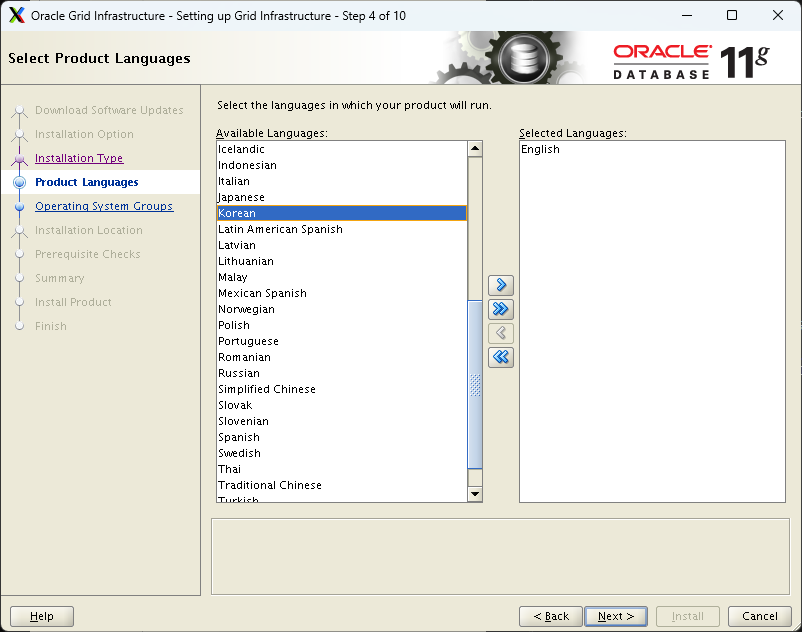Image resolution: width=802 pixels, height=632 pixels.
Task: Select Traditional Chinese language
Action: point(342,485)
